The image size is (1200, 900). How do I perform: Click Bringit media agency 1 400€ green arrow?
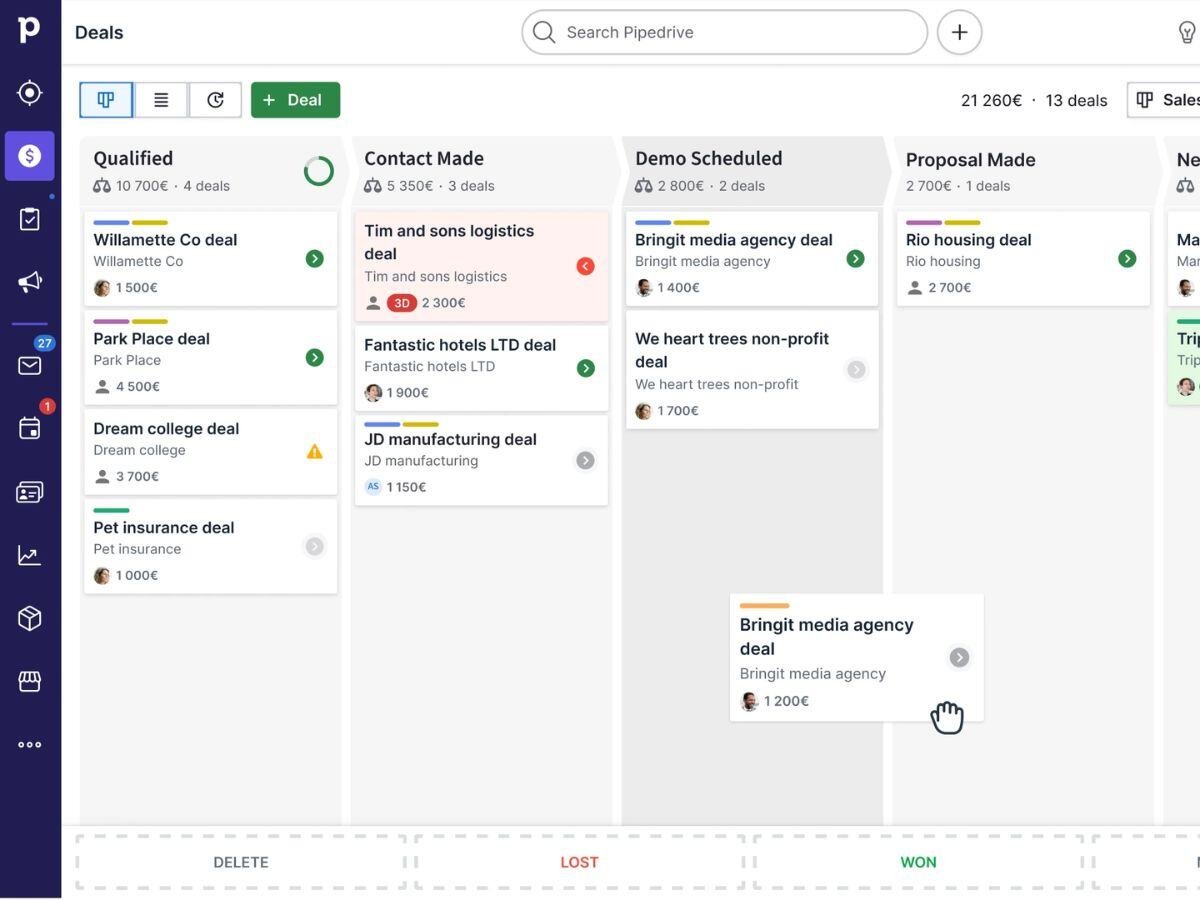[855, 259]
